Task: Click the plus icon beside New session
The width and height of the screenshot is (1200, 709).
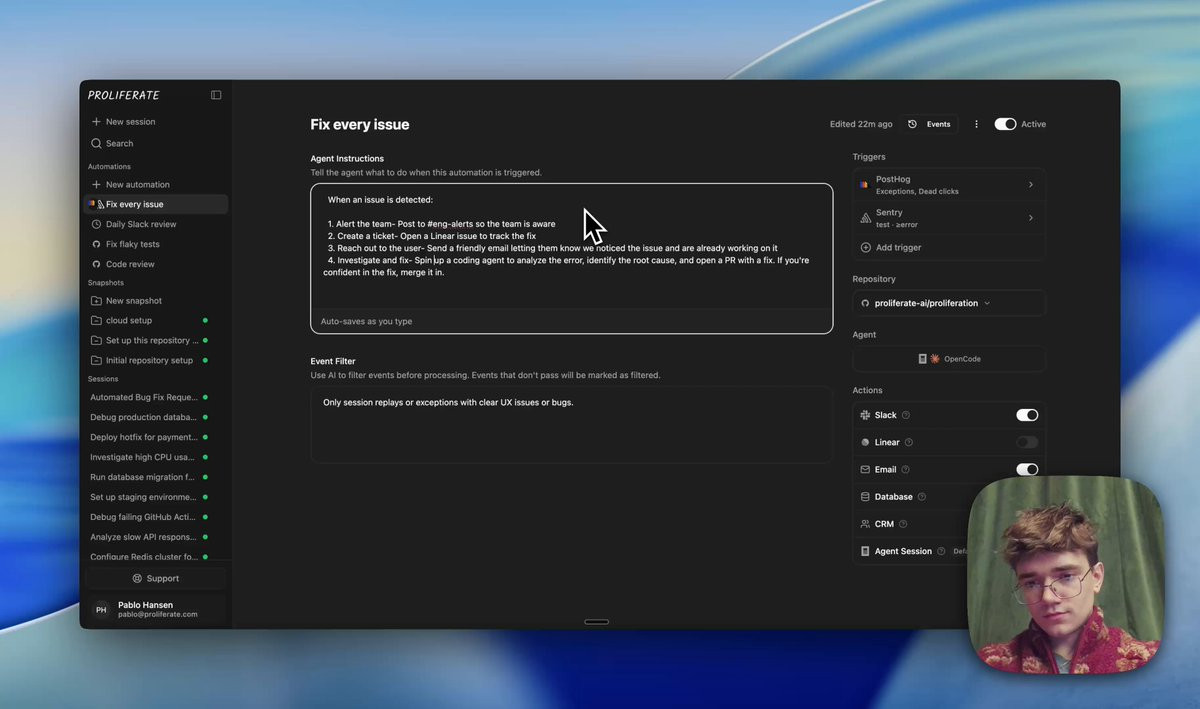Action: click(96, 122)
